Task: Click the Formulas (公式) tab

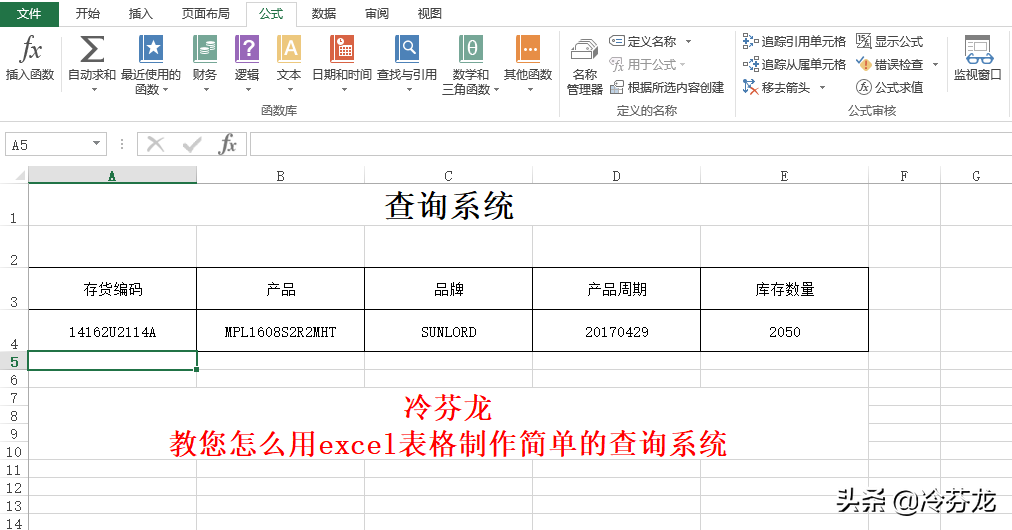Action: click(271, 14)
